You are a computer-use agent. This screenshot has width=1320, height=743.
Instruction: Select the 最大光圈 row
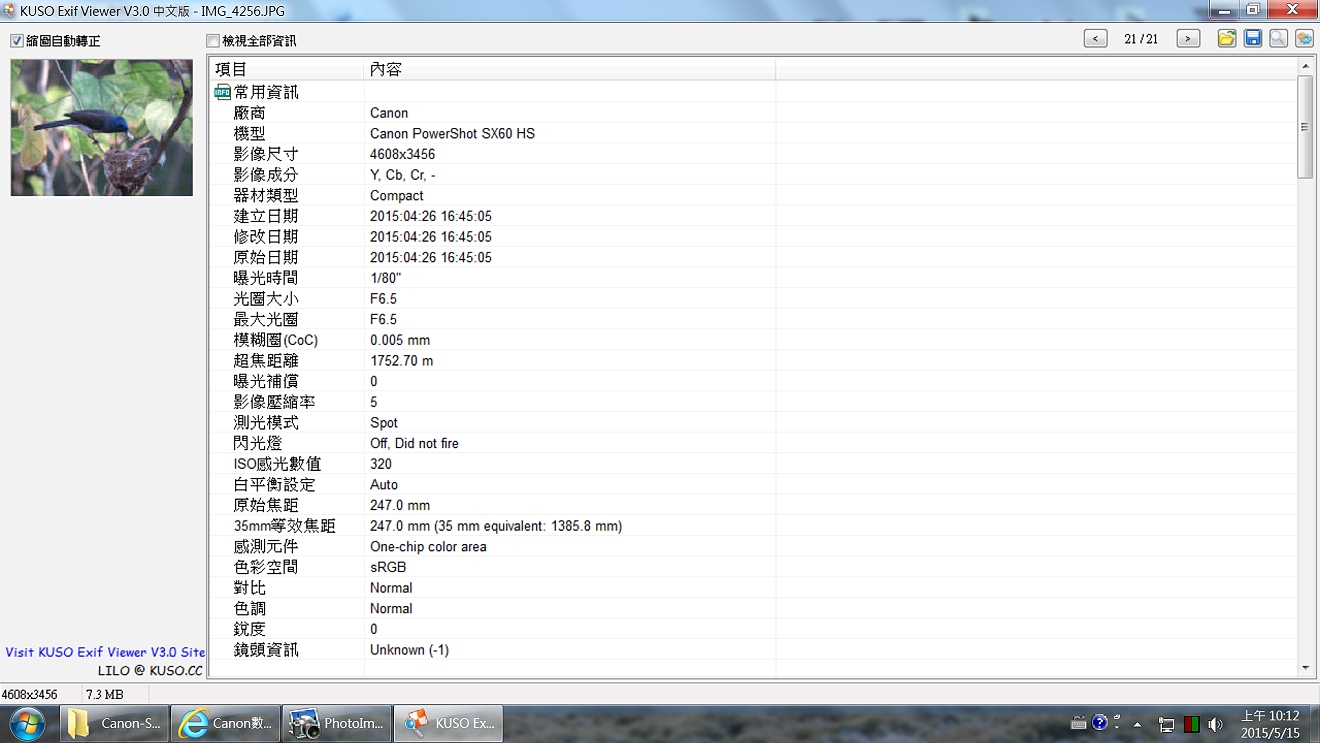[x=753, y=319]
